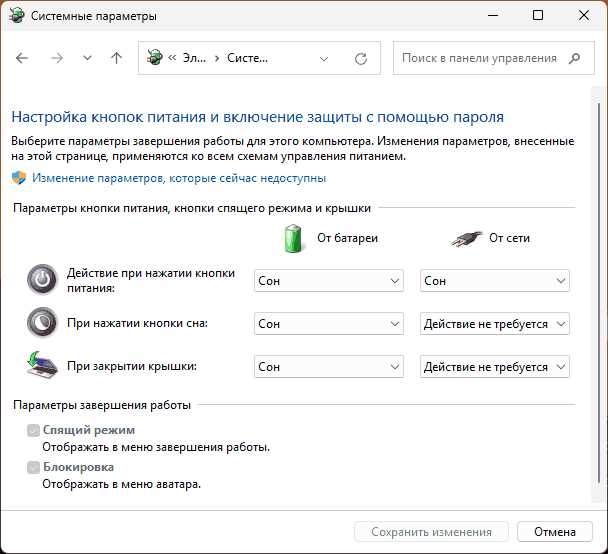This screenshot has width=608, height=554.
Task: Click the power plug icon
Action: [466, 238]
